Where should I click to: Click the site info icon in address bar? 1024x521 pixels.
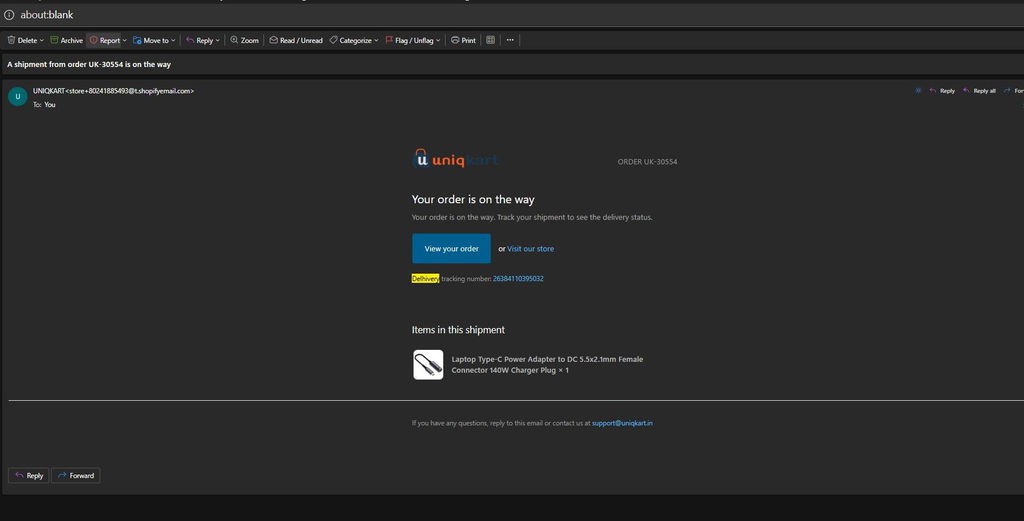[x=9, y=14]
